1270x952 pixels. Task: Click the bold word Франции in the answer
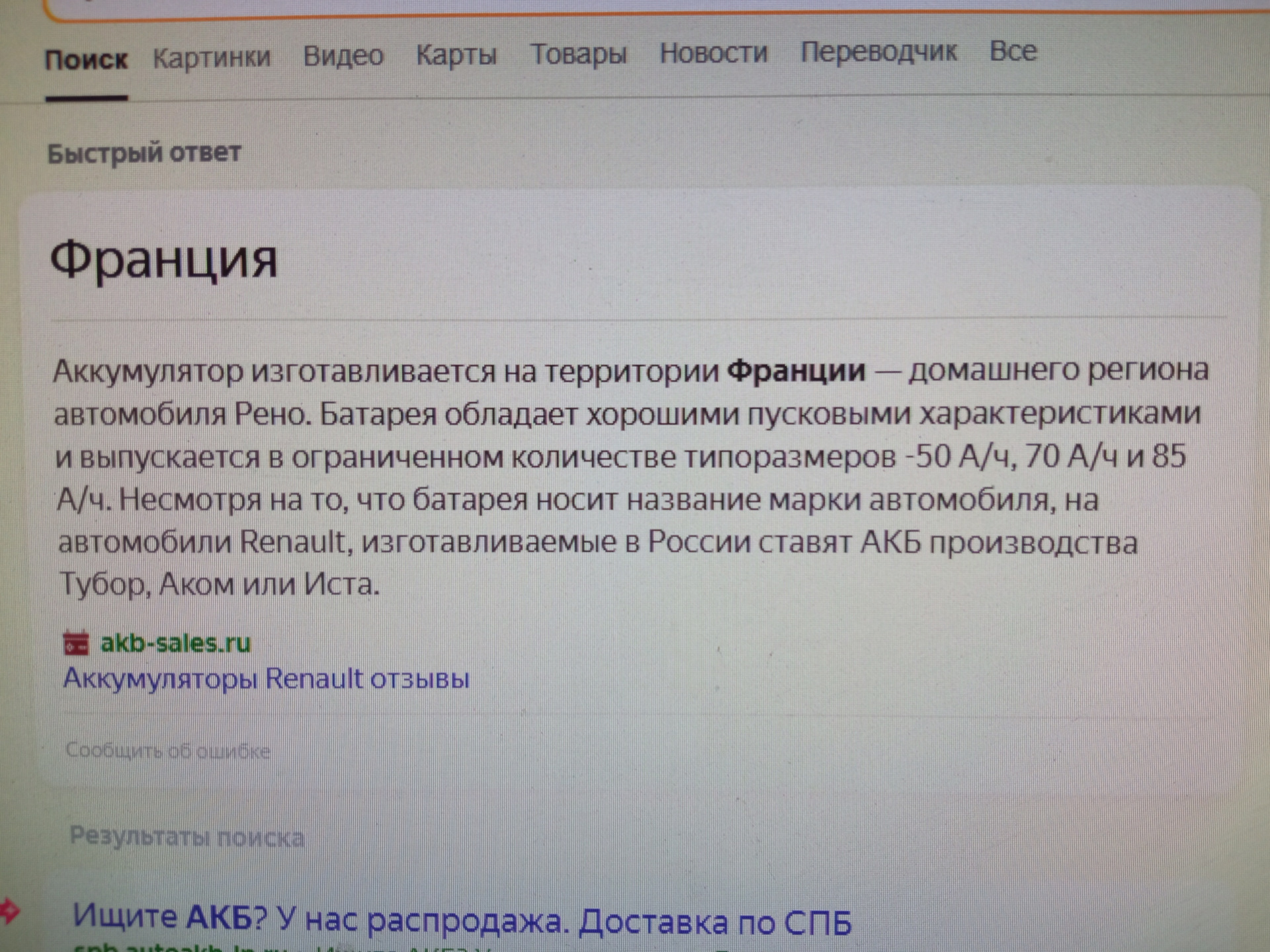click(796, 371)
